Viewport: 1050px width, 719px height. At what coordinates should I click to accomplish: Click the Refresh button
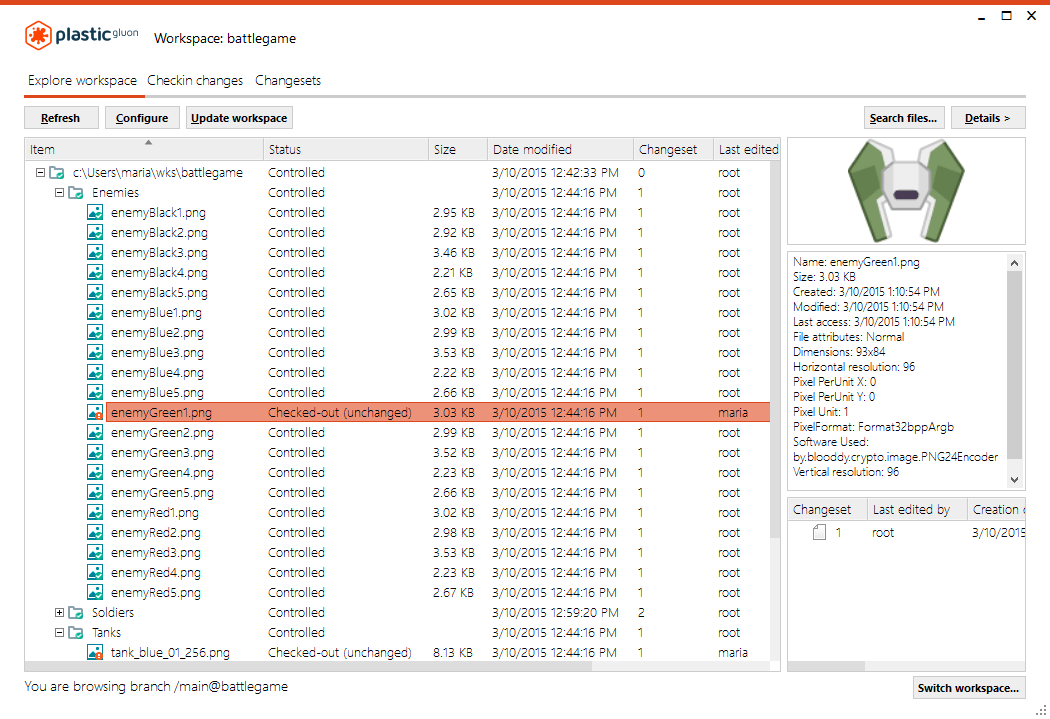pyautogui.click(x=61, y=118)
